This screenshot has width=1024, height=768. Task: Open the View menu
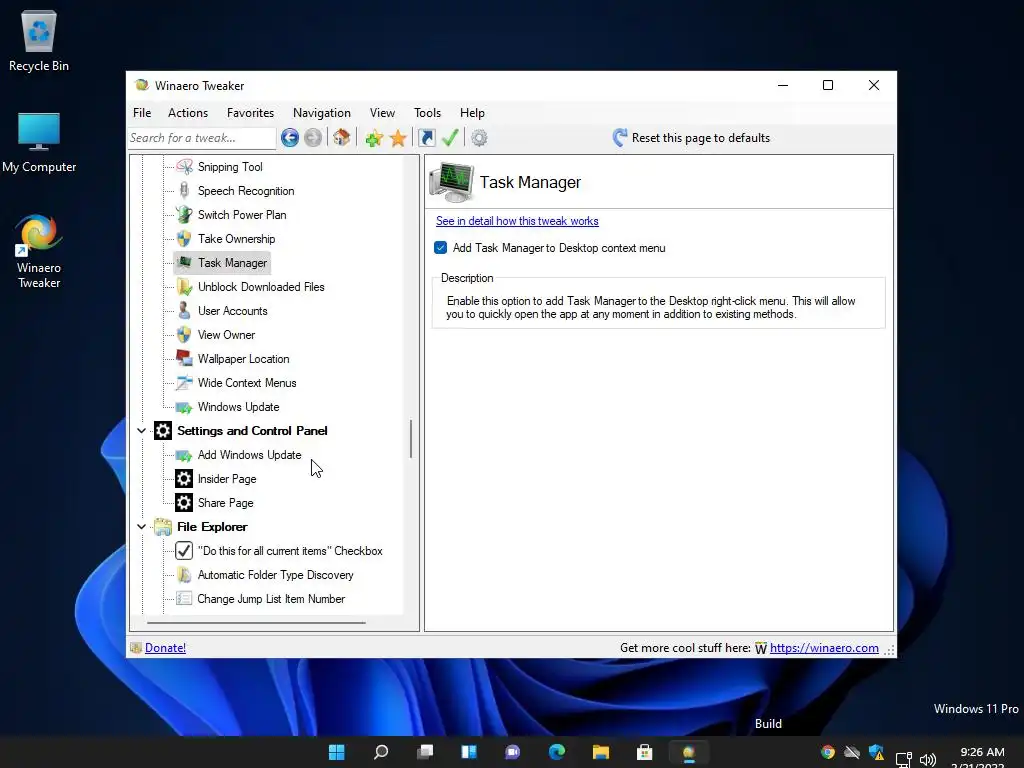(x=382, y=113)
